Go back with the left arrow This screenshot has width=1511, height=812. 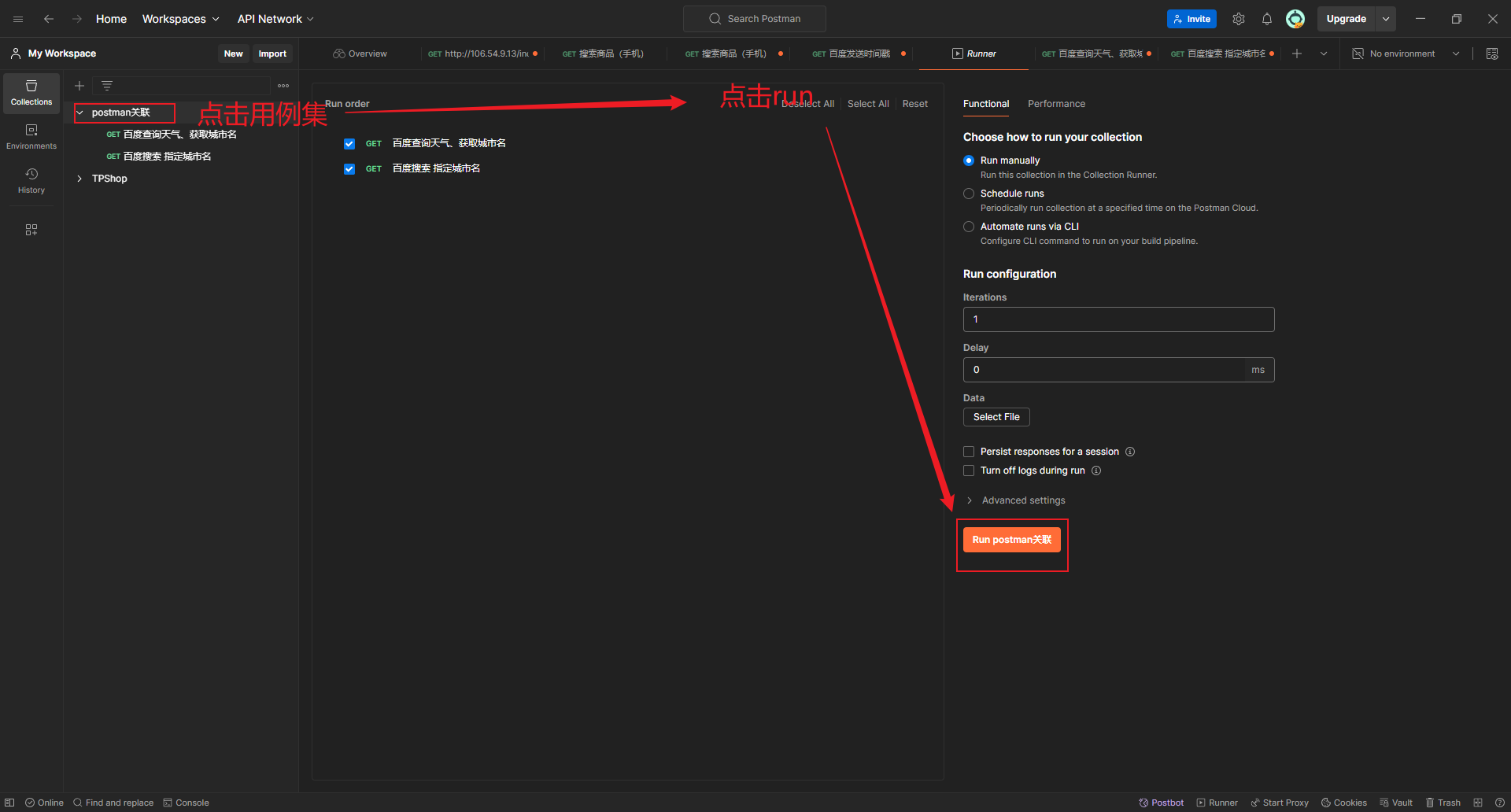(49, 19)
